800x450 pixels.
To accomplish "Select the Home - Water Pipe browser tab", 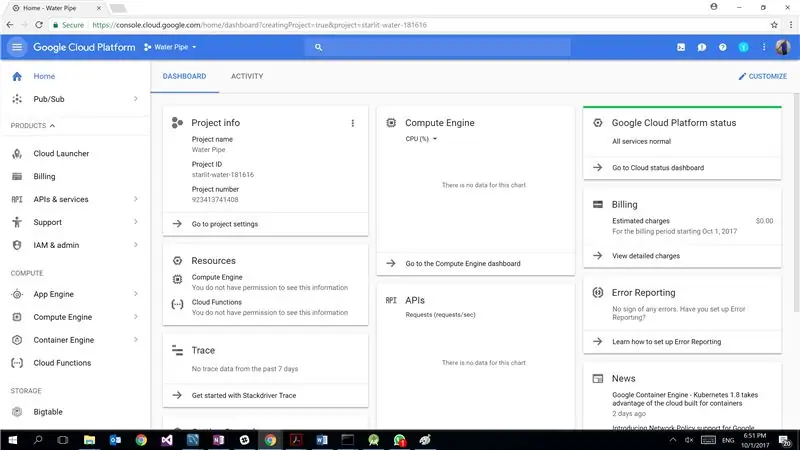I will (55, 8).
